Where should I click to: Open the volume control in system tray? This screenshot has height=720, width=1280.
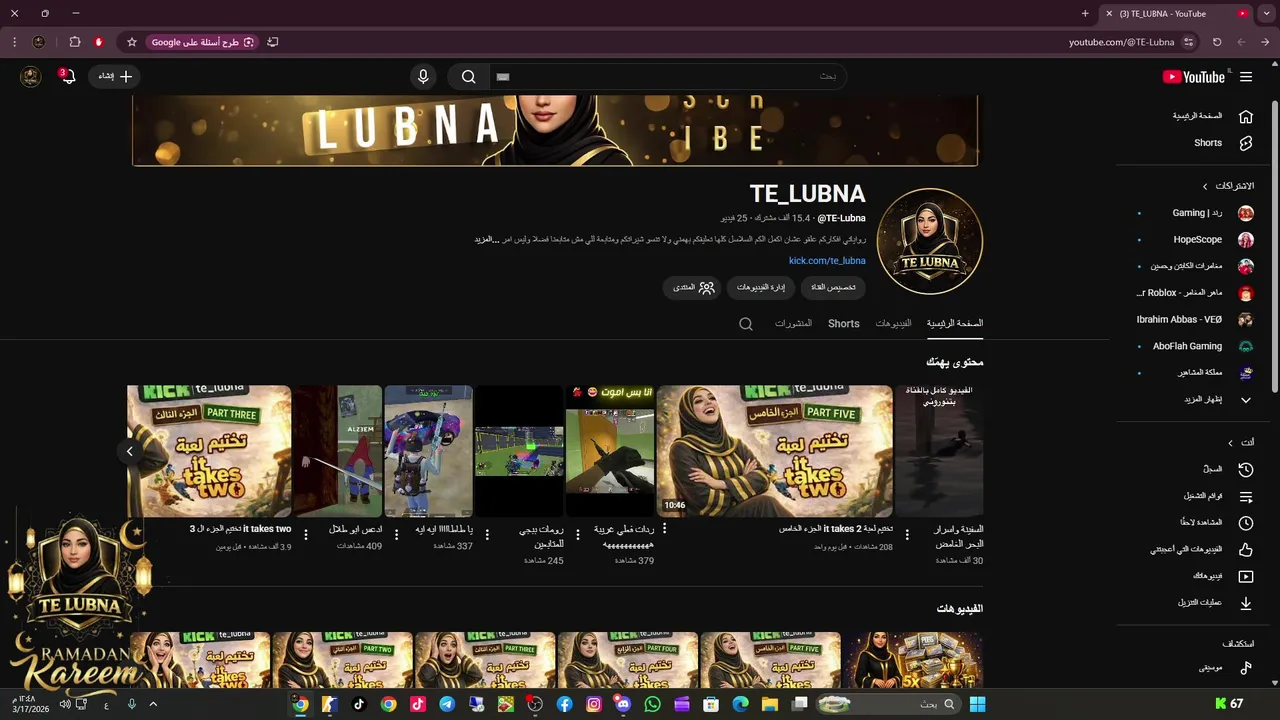[65, 705]
